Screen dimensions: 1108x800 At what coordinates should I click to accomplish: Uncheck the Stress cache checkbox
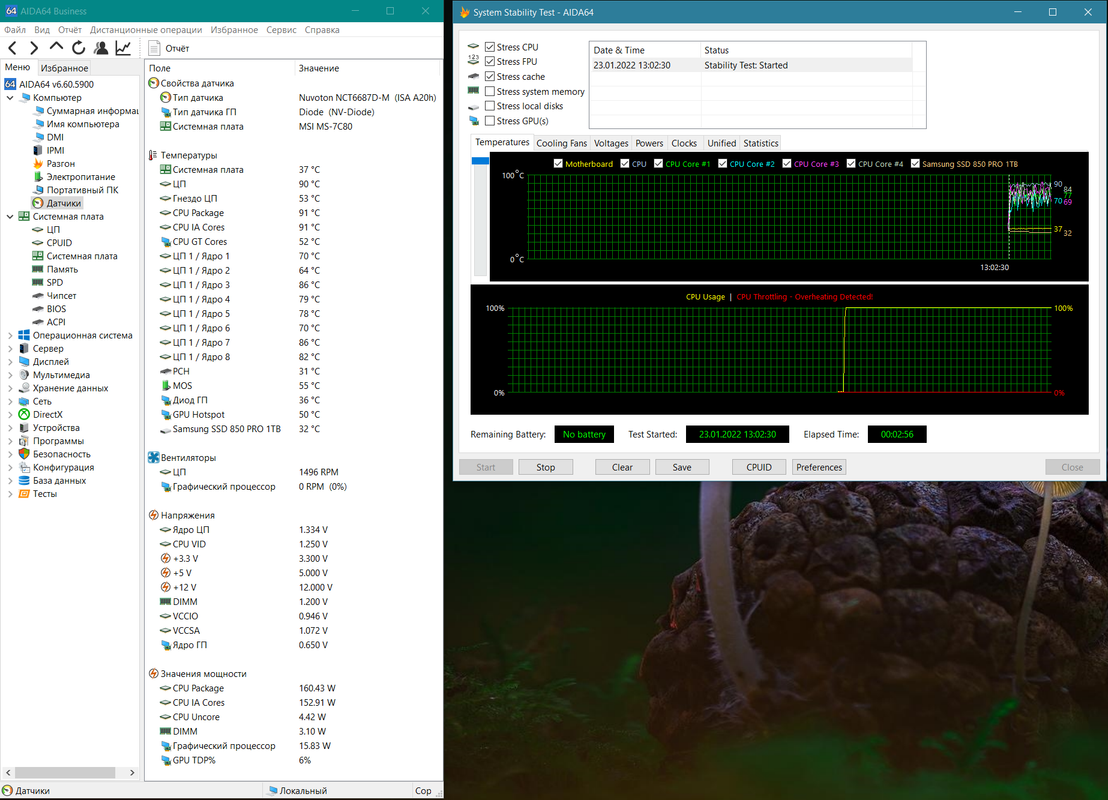click(x=490, y=76)
